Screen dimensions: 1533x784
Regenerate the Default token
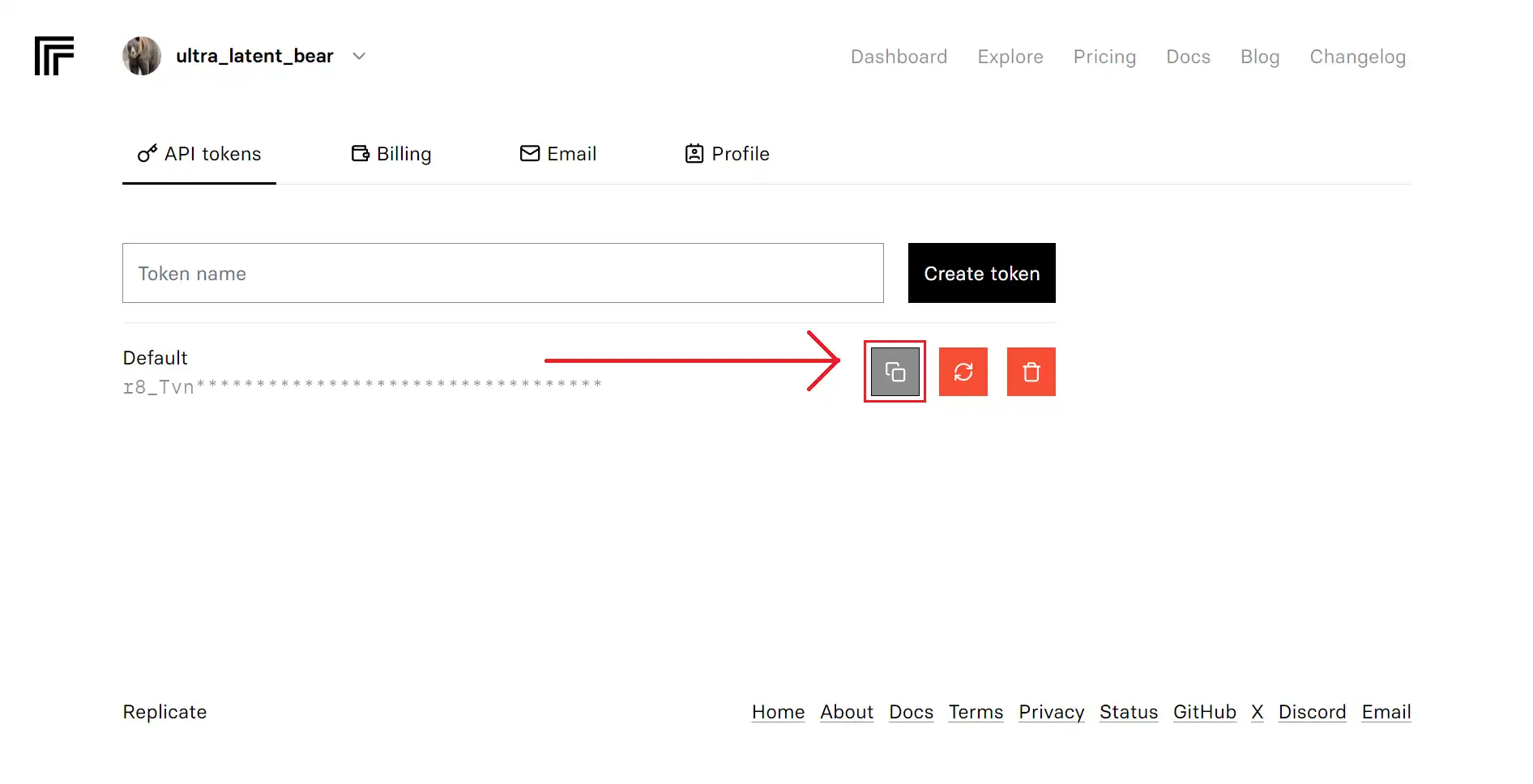pos(963,372)
